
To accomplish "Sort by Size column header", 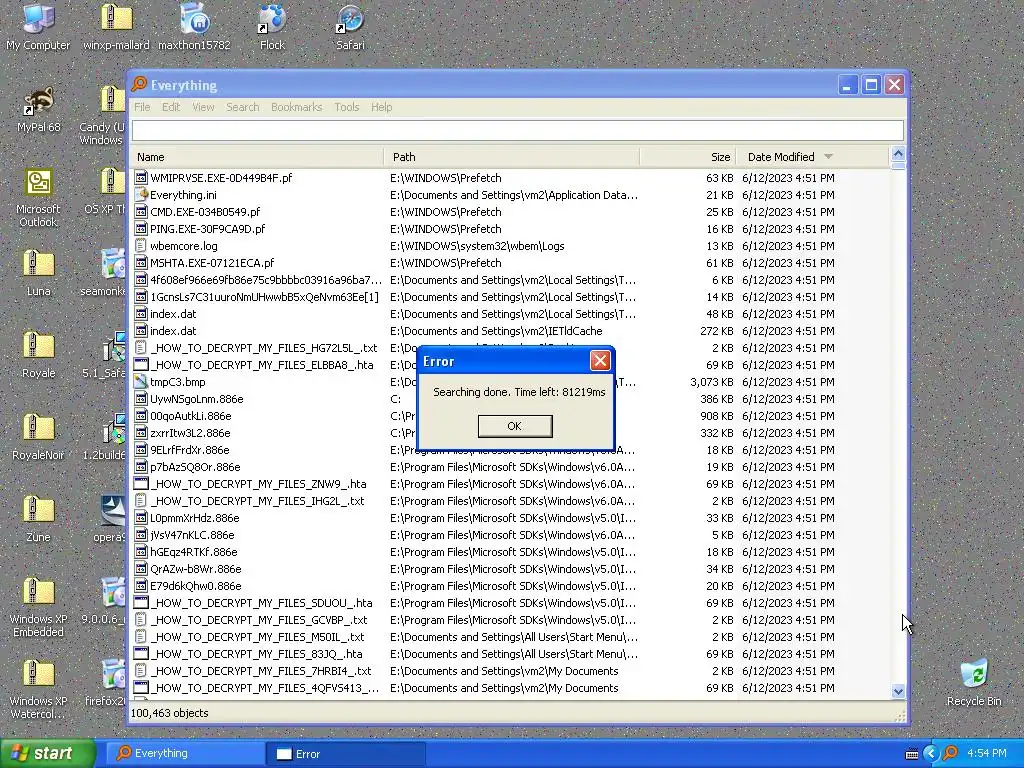I will (688, 157).
